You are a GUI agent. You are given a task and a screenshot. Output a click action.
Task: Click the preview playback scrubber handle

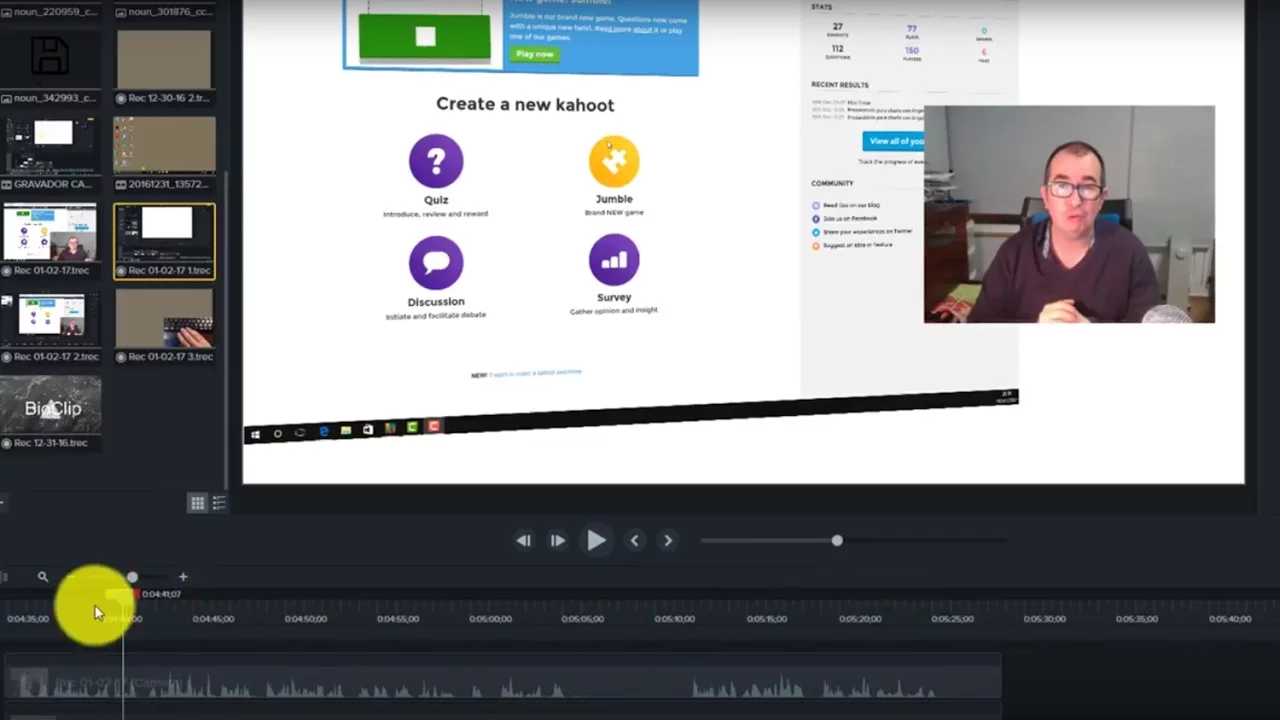[837, 540]
